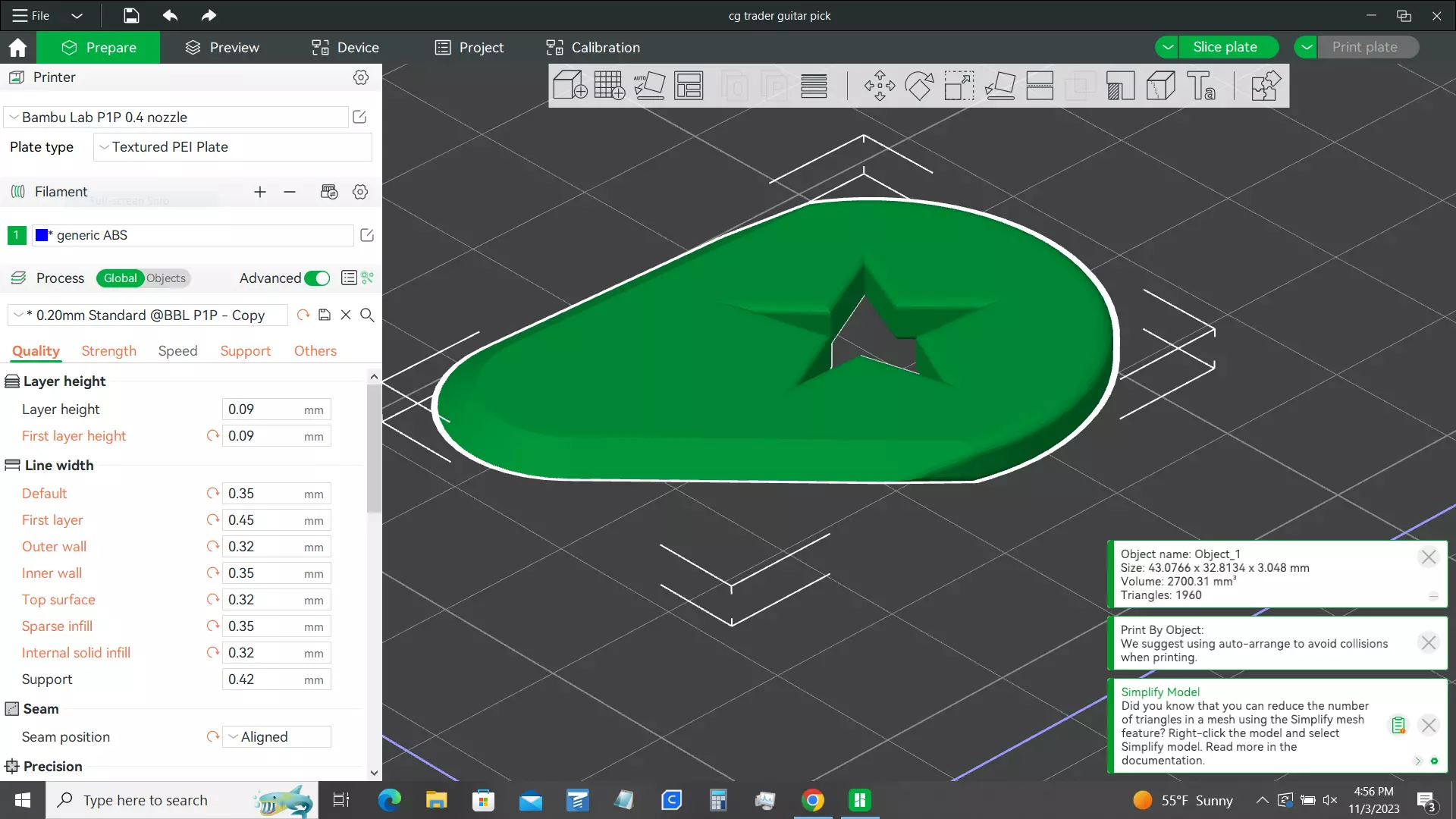Open AMS filament sync icon
Viewport: 1456px width, 819px height.
click(x=329, y=192)
